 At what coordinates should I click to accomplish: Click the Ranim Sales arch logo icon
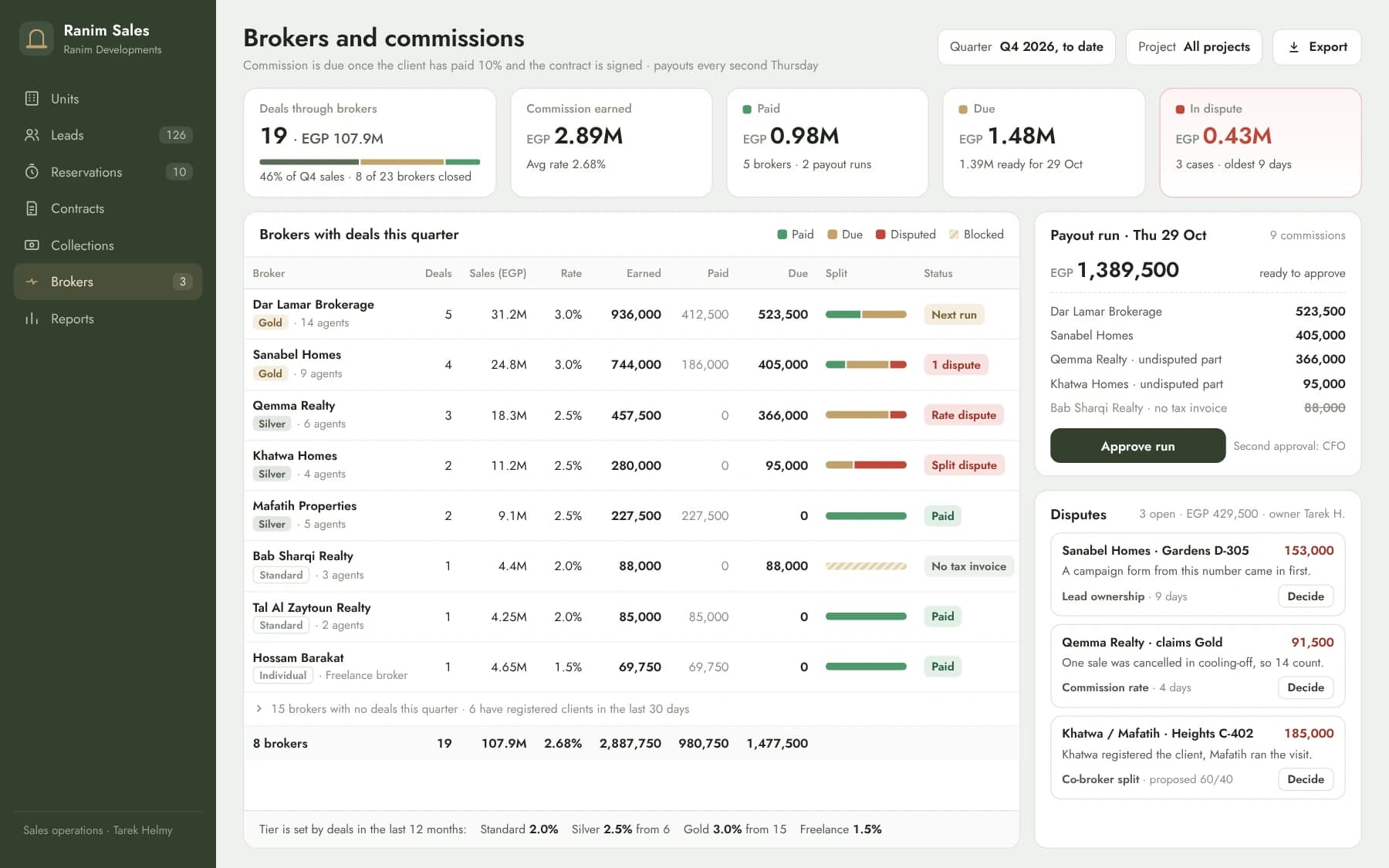point(36,38)
